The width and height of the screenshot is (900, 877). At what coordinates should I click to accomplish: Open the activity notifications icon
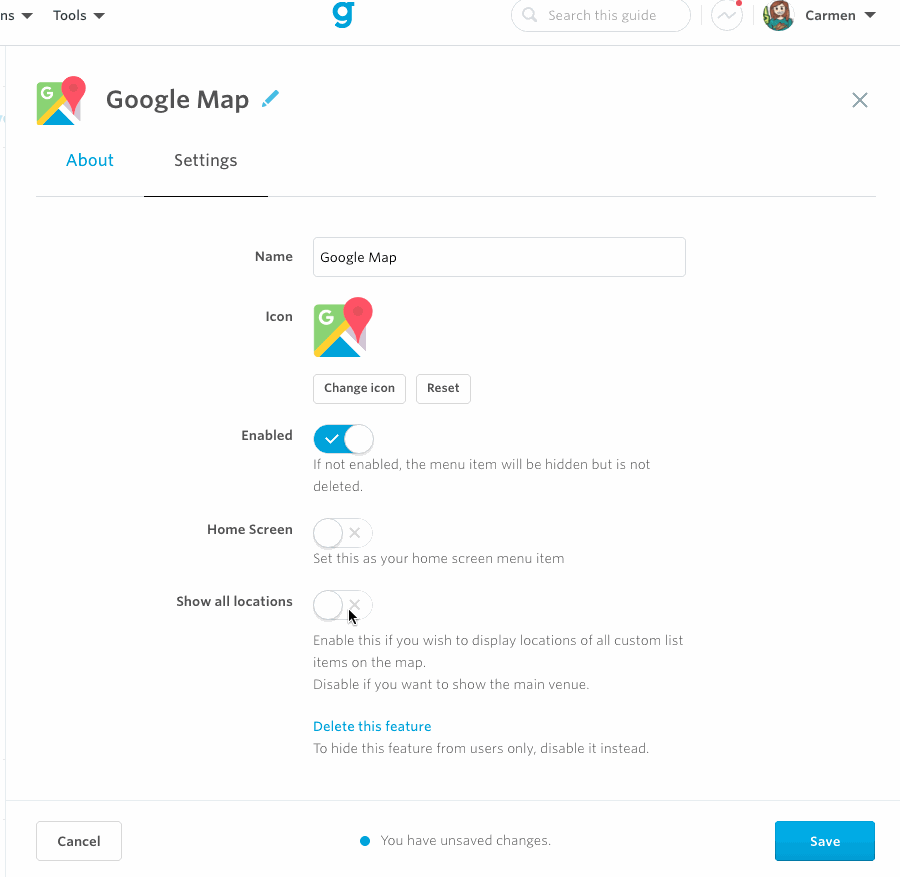727,16
